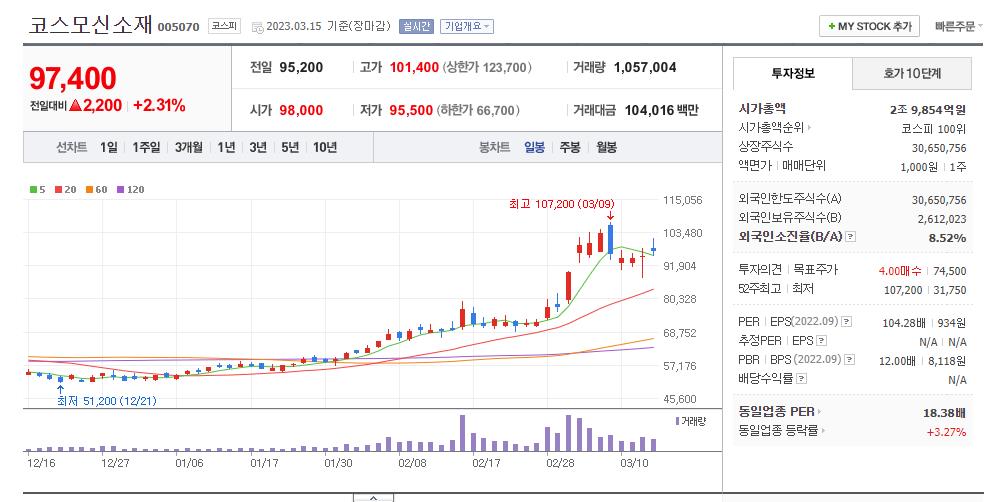Switch to the 투자정보 tab
Screen dimensions: 1004x502
tap(793, 74)
